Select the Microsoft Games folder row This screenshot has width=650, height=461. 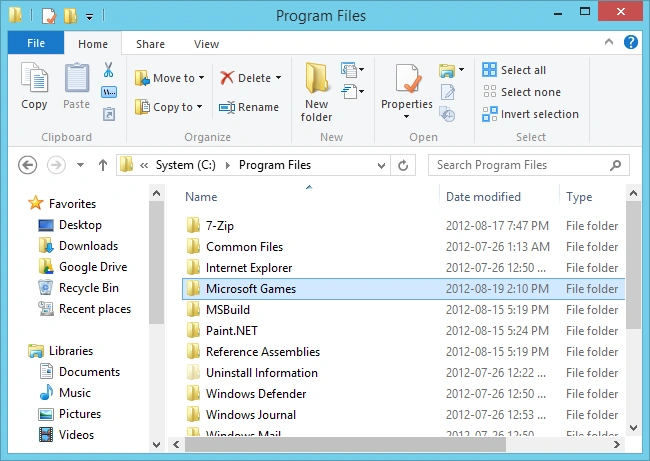pyautogui.click(x=403, y=289)
